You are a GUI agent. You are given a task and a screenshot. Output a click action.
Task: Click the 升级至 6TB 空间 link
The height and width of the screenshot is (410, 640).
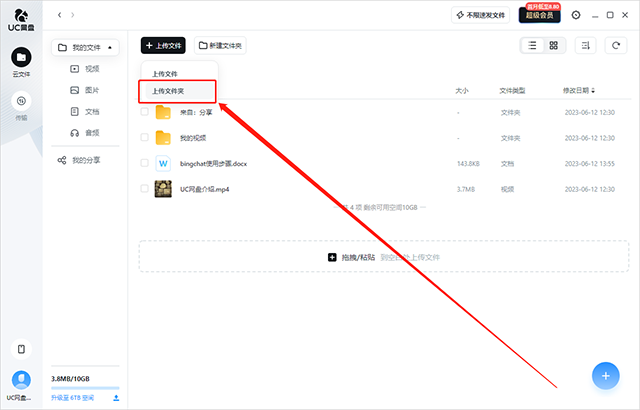pos(73,397)
